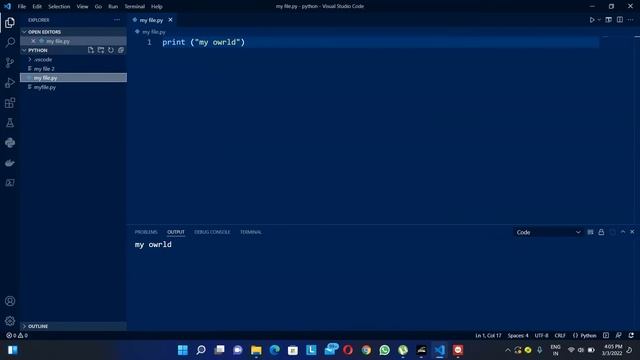
Task: Open Windows Start menu on taskbar
Action: (x=182, y=350)
